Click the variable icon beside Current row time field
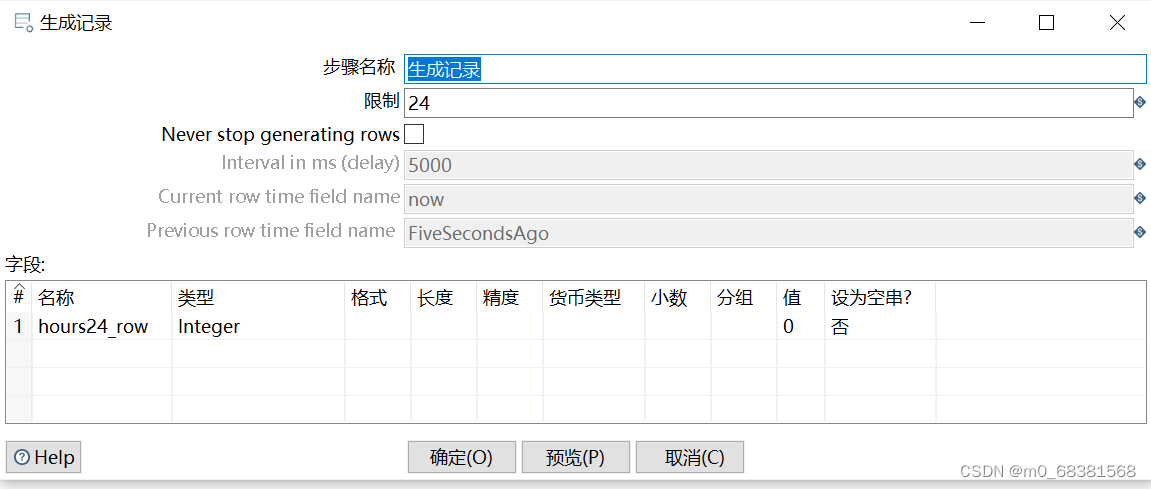Image resolution: width=1151 pixels, height=489 pixels. pyautogui.click(x=1140, y=198)
